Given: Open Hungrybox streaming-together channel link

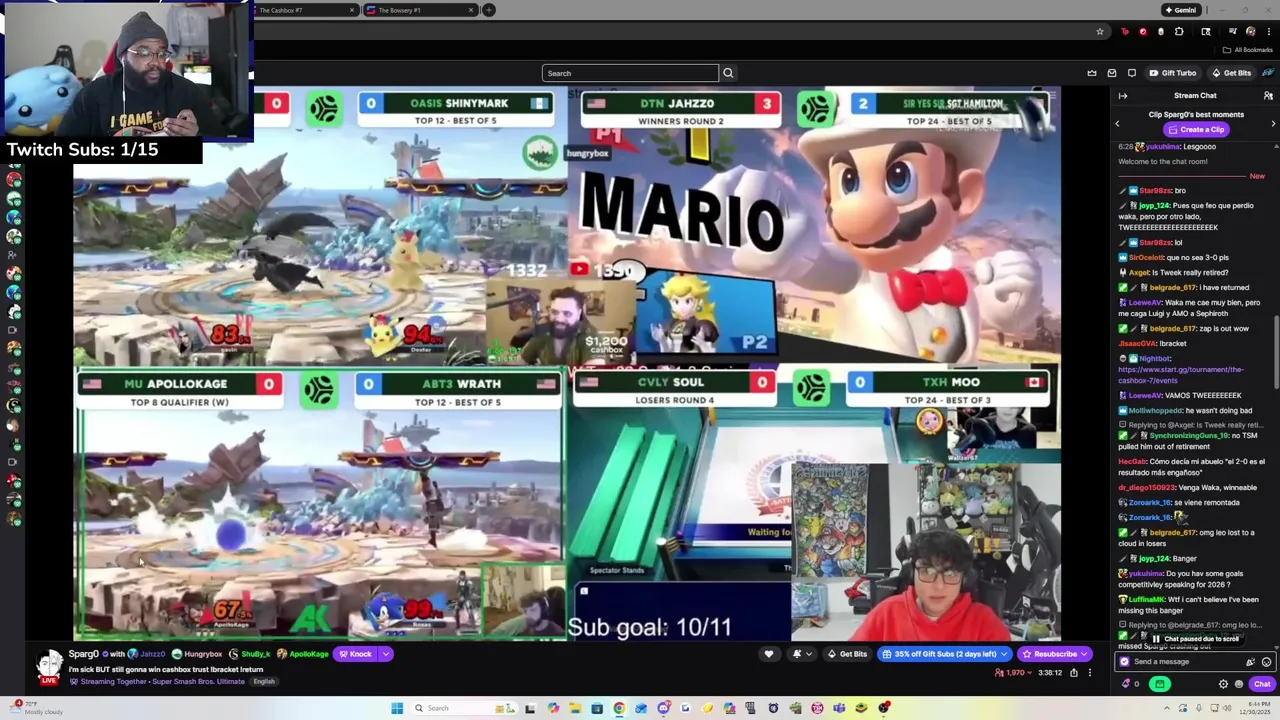Looking at the screenshot, I should click(197, 654).
